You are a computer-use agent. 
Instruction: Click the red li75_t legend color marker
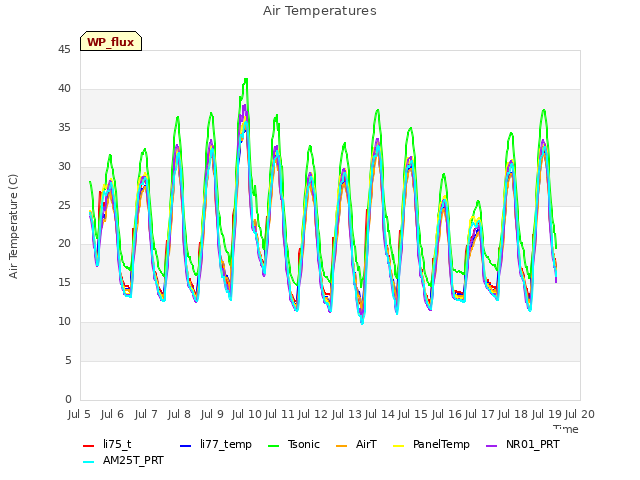(x=89, y=446)
